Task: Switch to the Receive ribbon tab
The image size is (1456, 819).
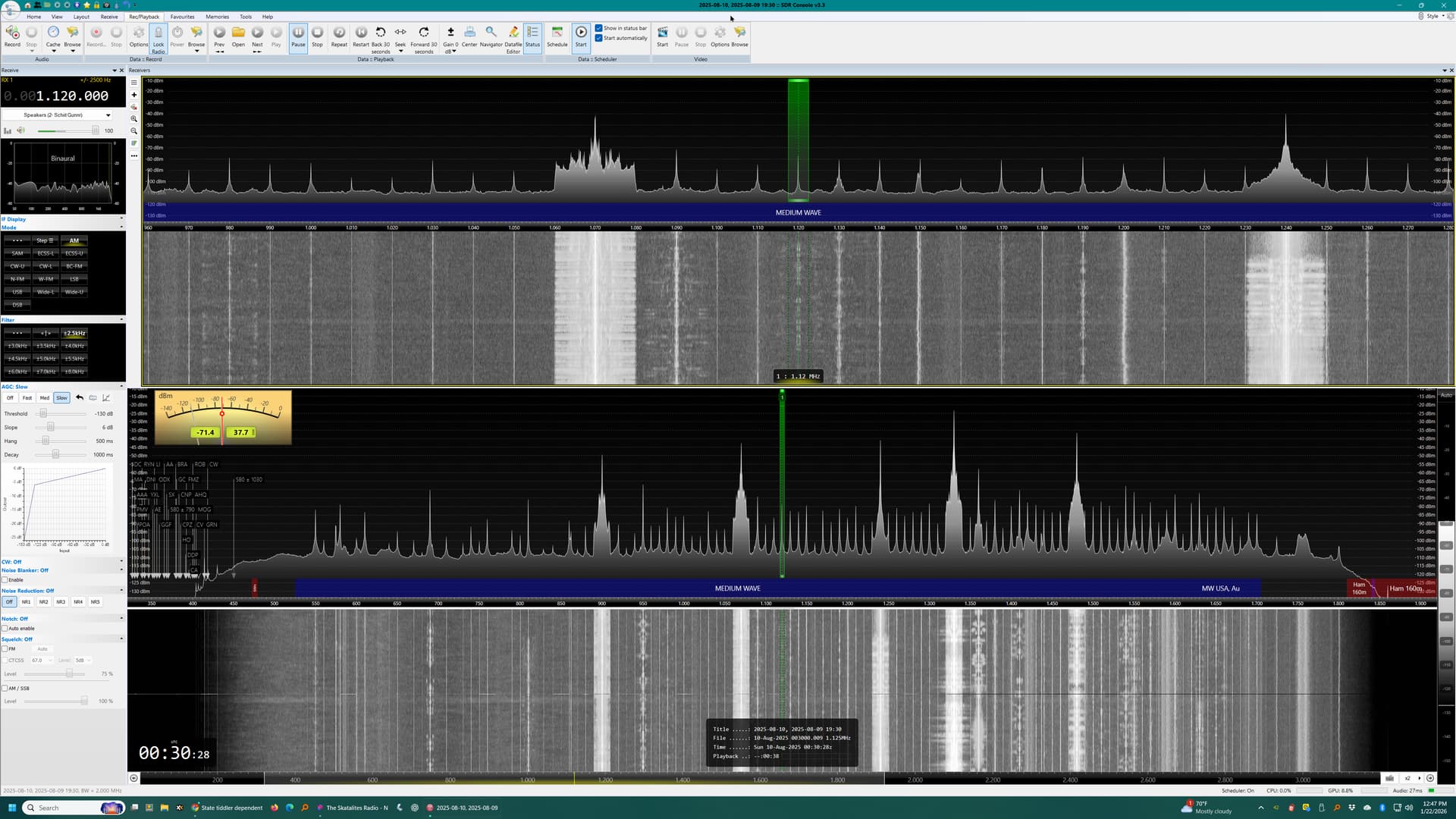Action: [109, 17]
